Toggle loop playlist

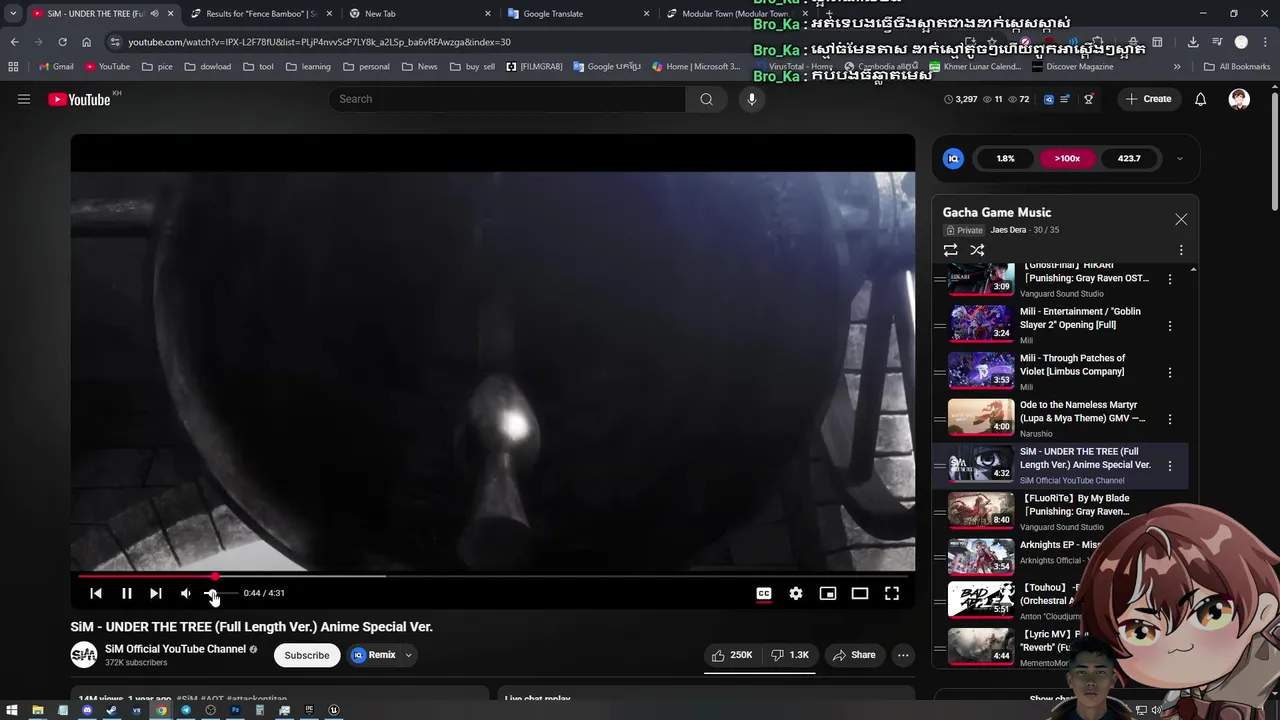[x=950, y=250]
